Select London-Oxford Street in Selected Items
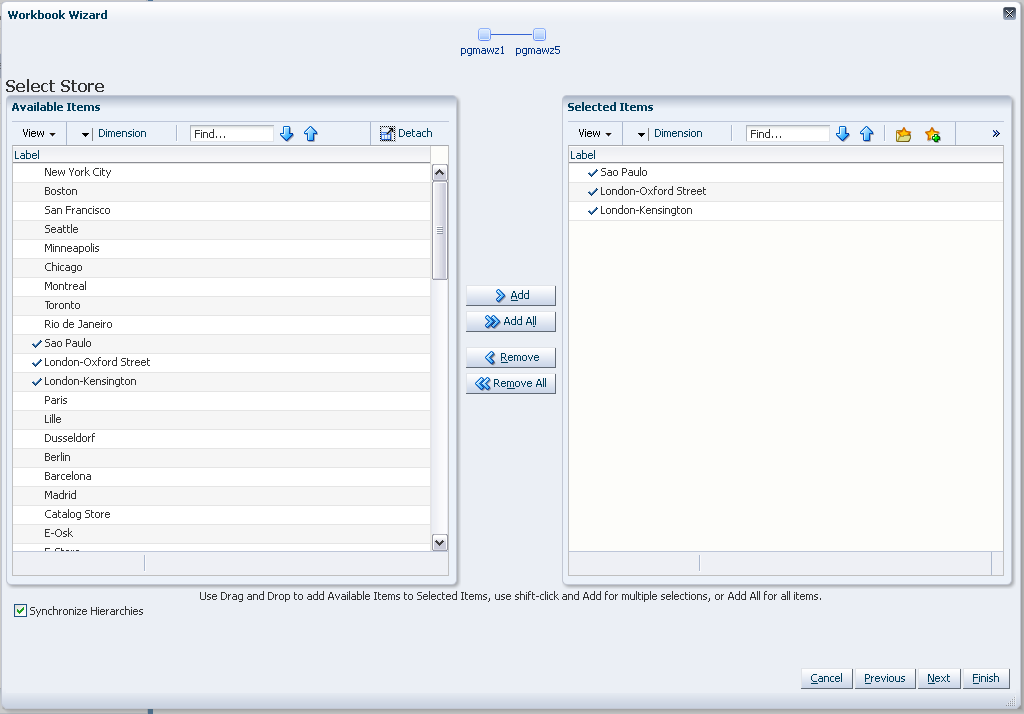 (x=786, y=191)
